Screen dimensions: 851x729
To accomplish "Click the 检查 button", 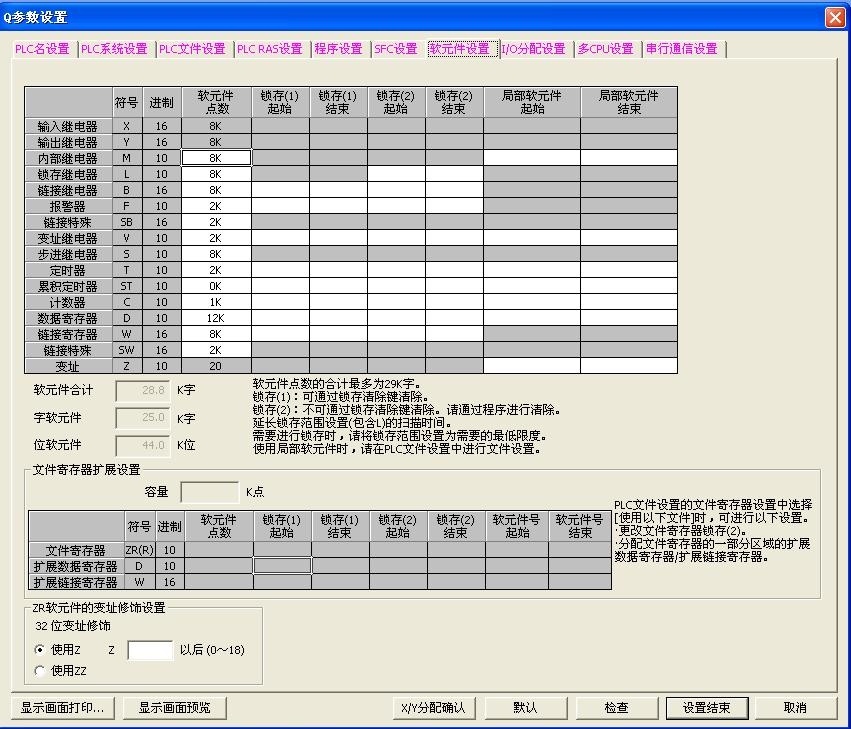I will (616, 708).
